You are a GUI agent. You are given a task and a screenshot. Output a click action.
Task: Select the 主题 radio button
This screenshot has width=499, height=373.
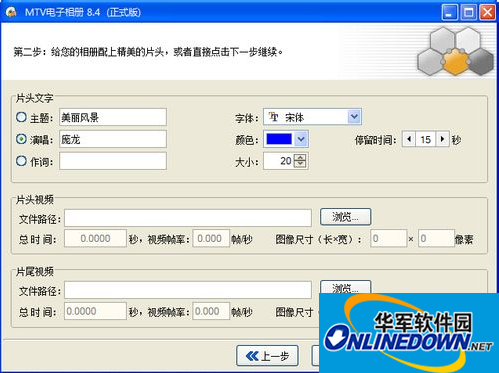21,117
